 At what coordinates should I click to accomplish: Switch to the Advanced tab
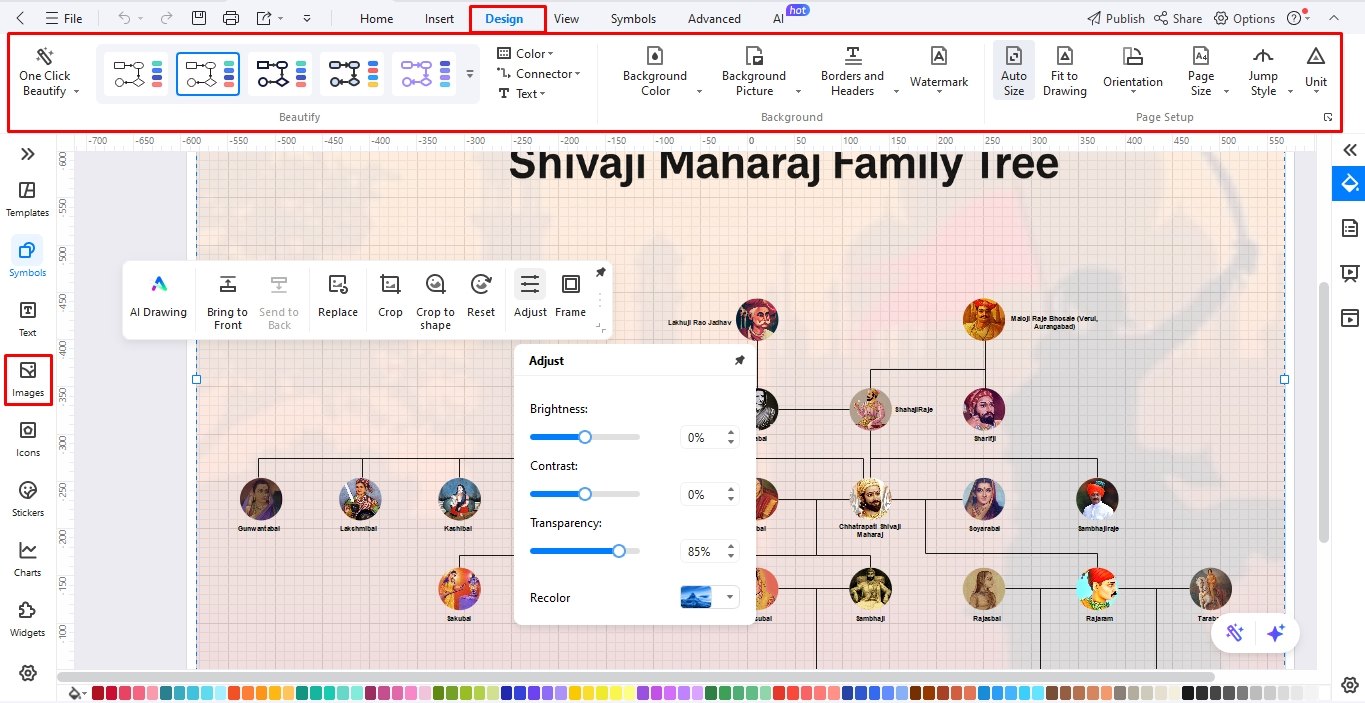[713, 17]
